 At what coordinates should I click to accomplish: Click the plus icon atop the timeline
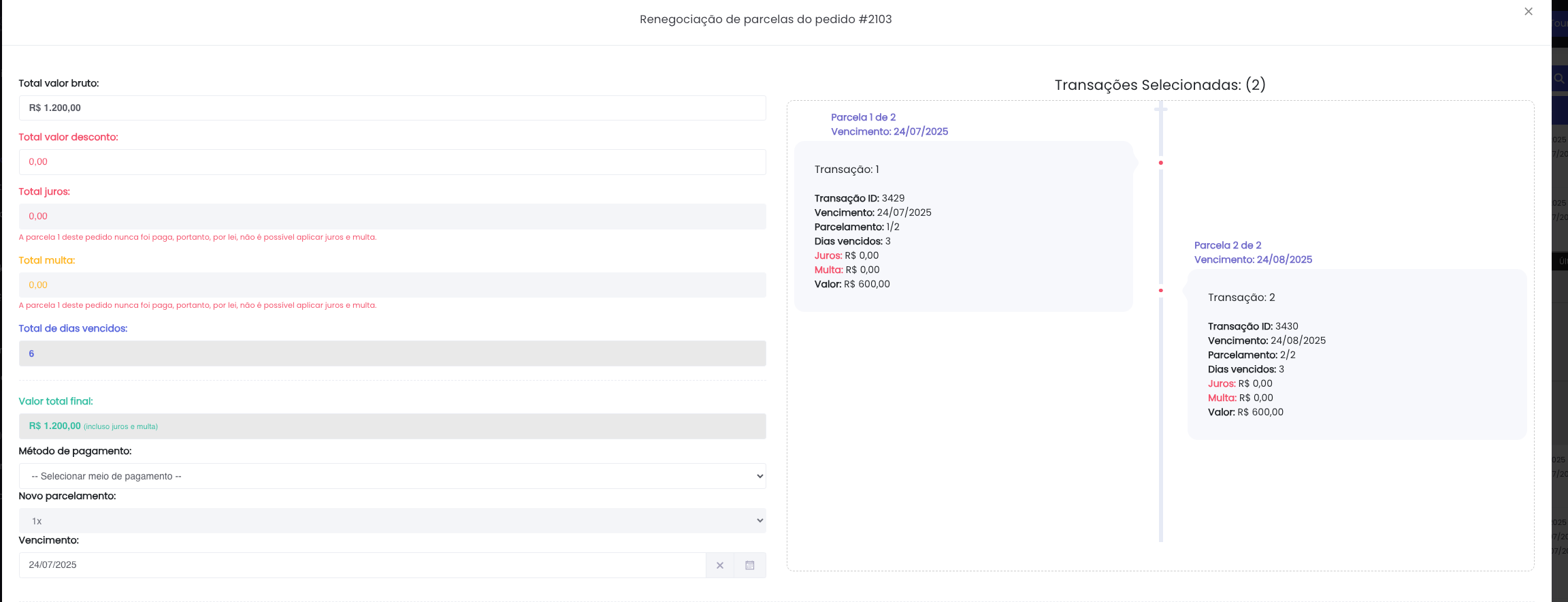[x=1161, y=109]
